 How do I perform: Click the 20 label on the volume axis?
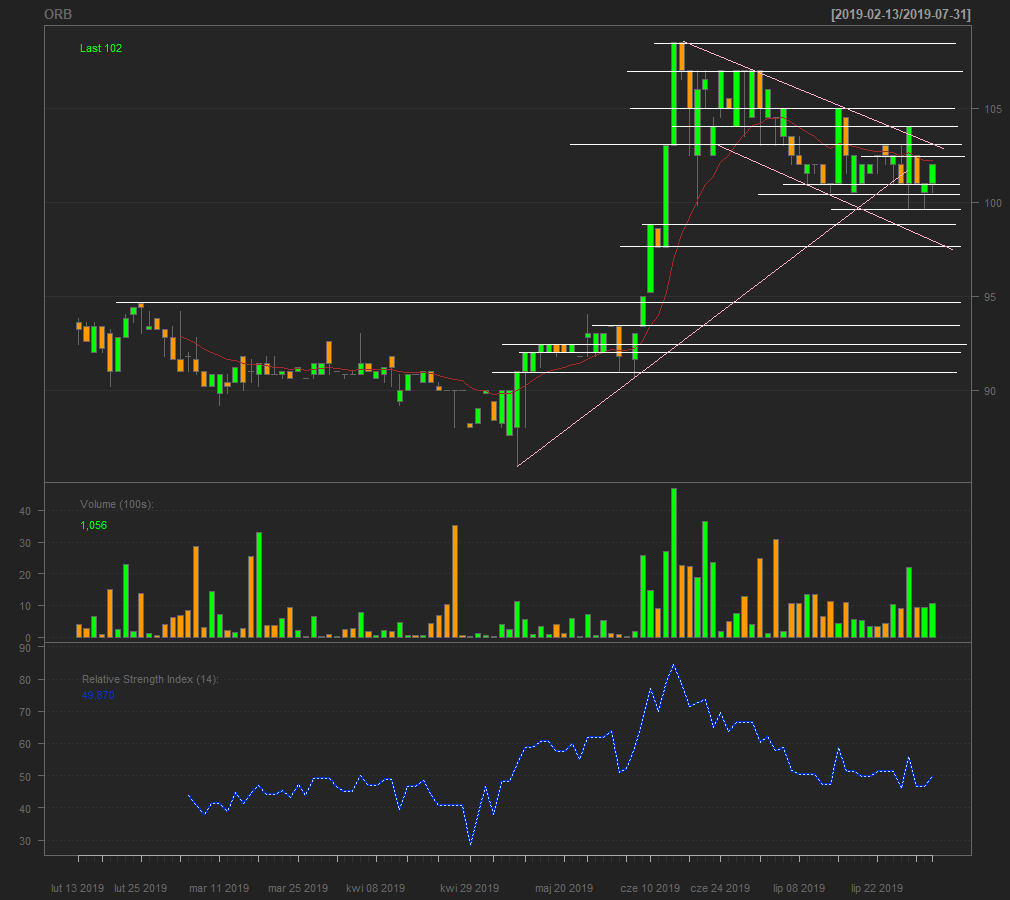pos(25,575)
